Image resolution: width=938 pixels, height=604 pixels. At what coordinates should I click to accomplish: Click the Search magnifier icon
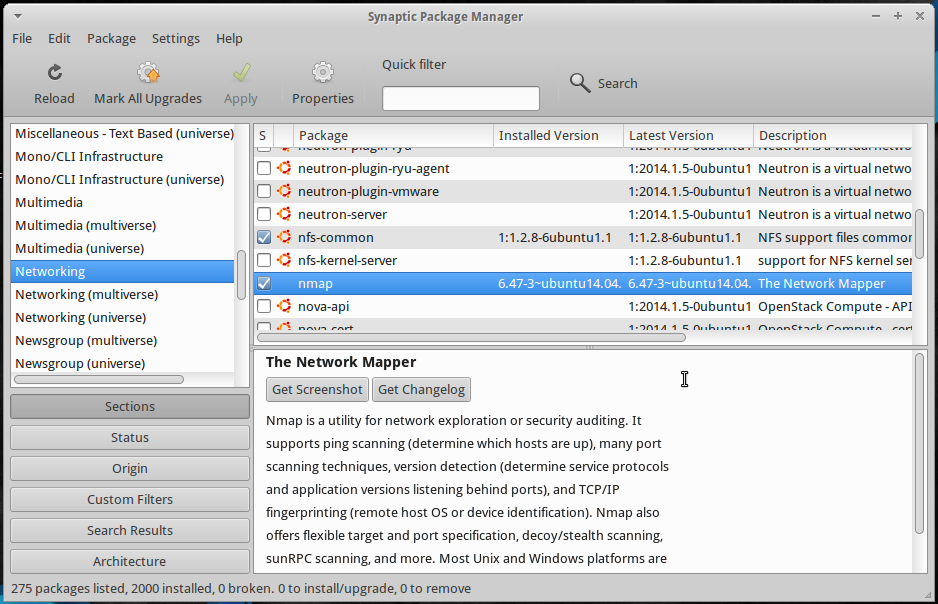(x=580, y=83)
